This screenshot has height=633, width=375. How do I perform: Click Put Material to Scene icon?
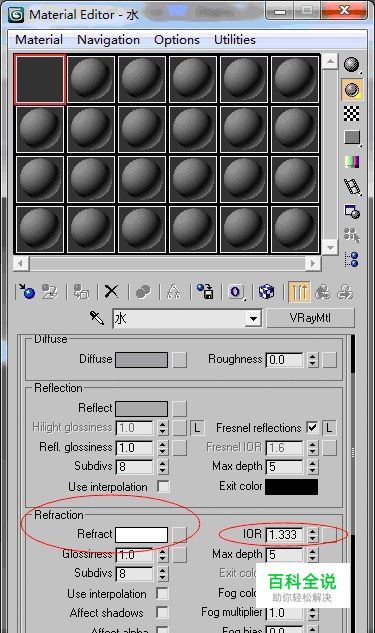(x=50, y=291)
